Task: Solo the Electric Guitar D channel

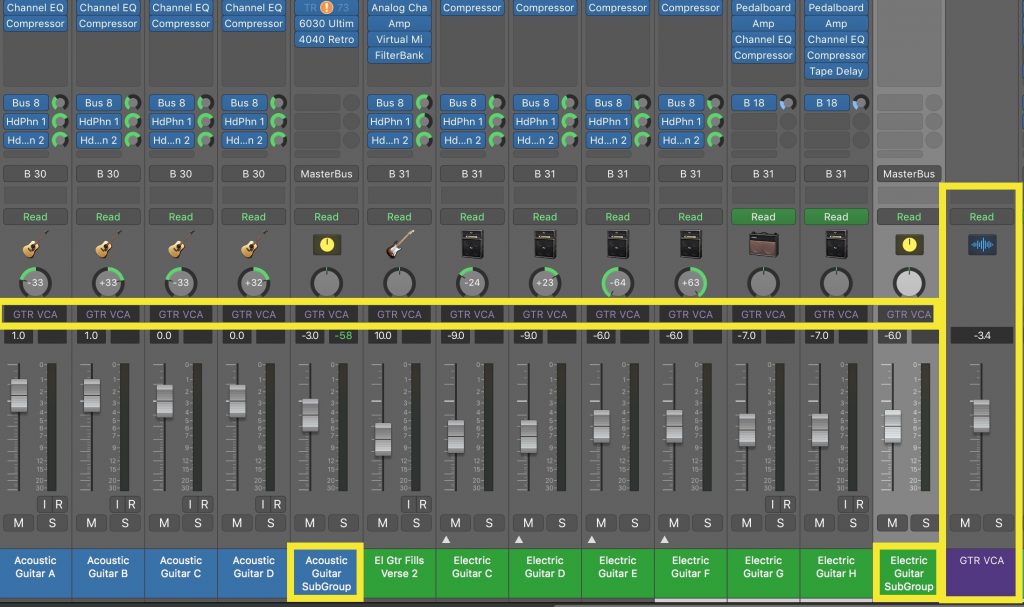Action: [x=560, y=523]
